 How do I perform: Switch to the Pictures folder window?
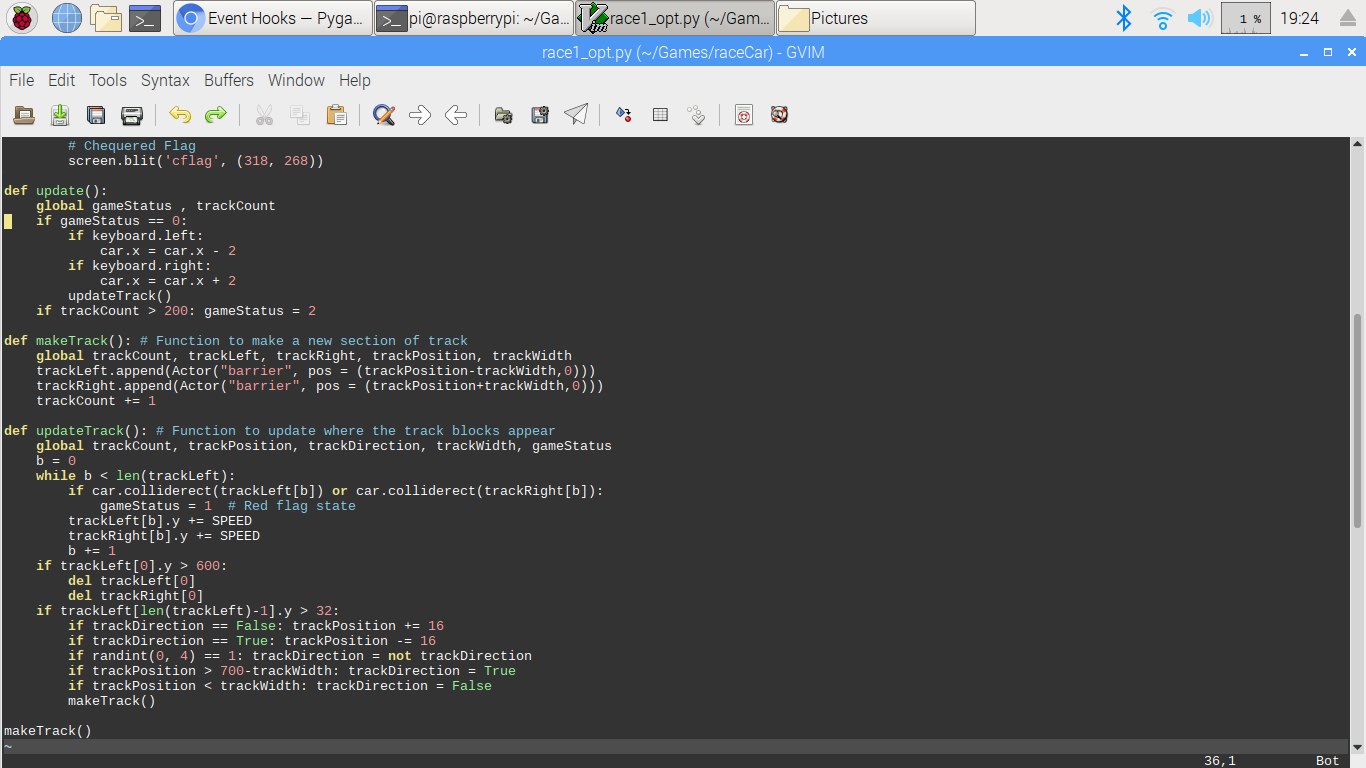pyautogui.click(x=876, y=18)
